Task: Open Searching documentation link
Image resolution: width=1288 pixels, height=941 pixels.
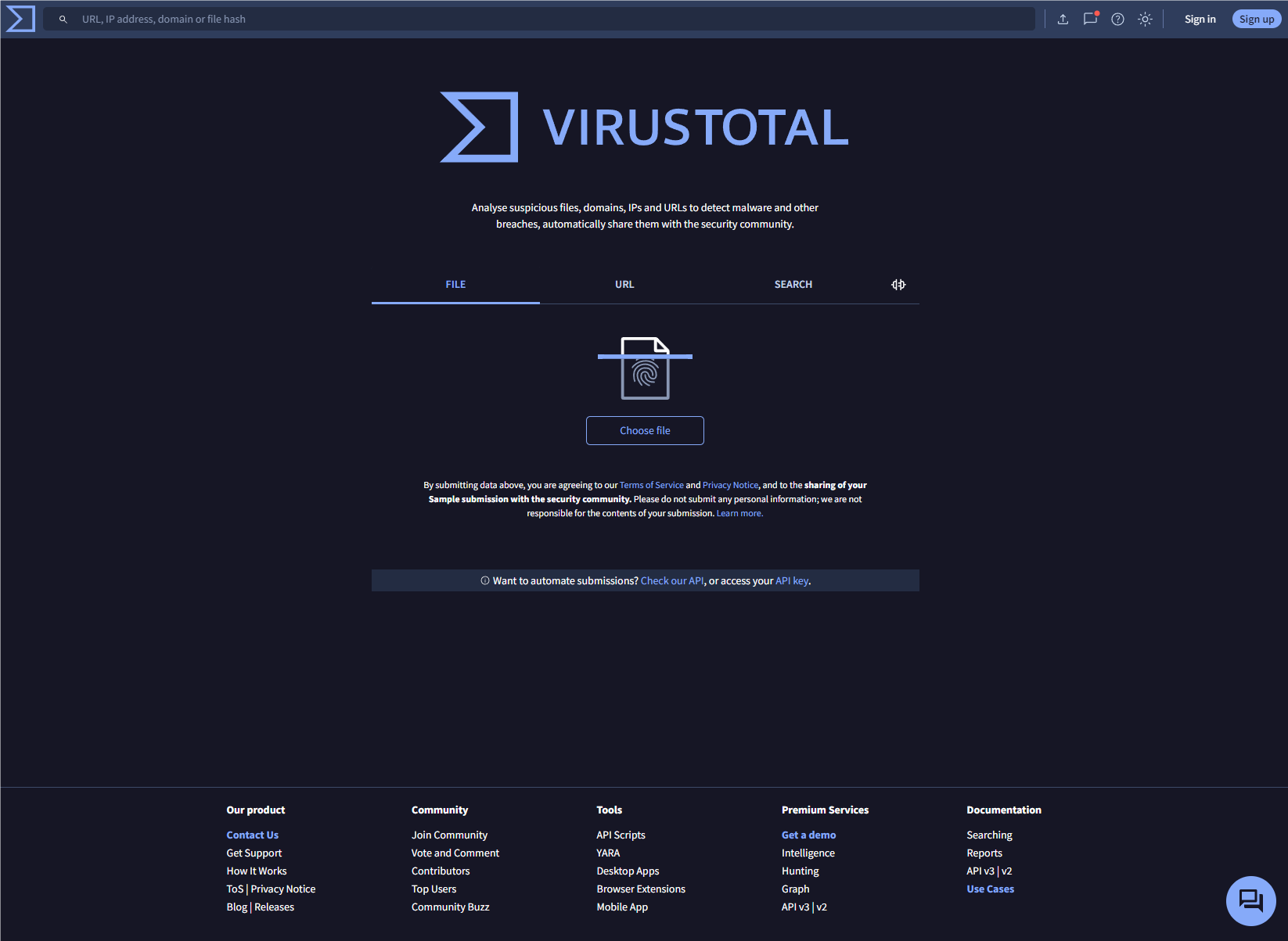Action: [x=989, y=835]
